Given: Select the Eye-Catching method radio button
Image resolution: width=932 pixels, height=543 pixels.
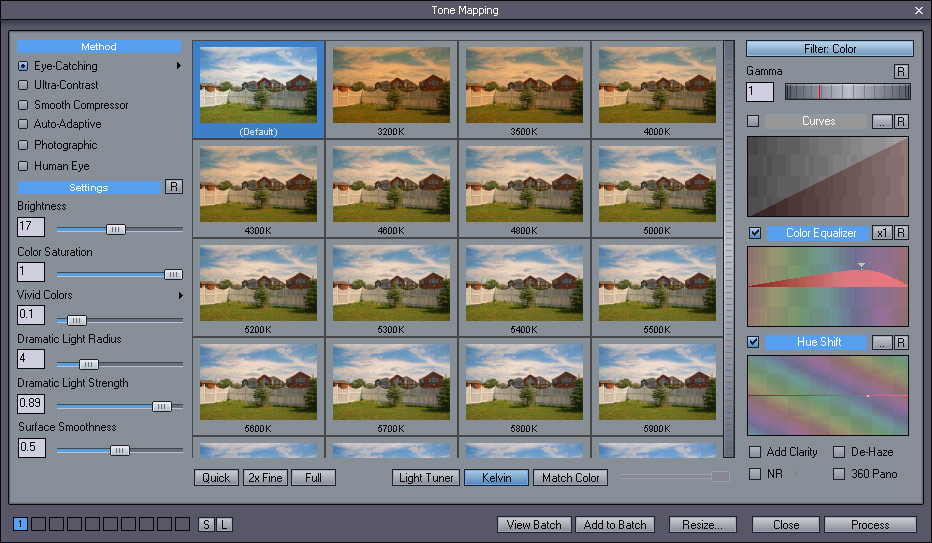Looking at the screenshot, I should coord(23,66).
